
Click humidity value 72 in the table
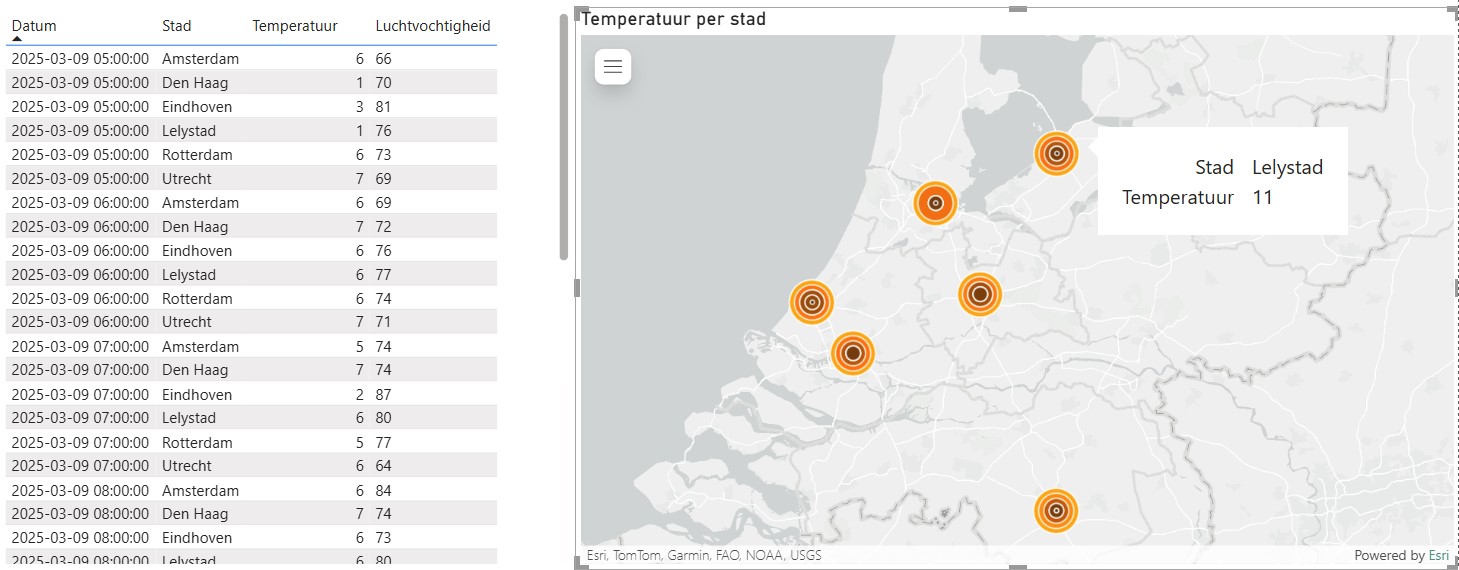(x=383, y=227)
